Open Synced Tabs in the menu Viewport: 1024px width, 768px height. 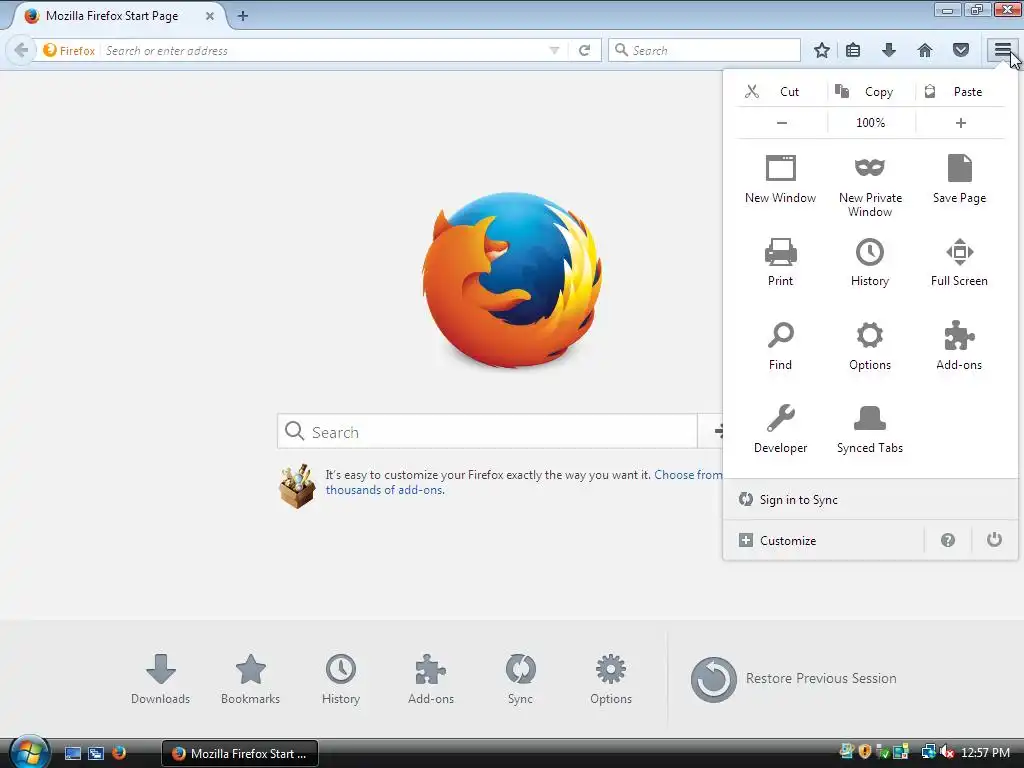pyautogui.click(x=870, y=429)
